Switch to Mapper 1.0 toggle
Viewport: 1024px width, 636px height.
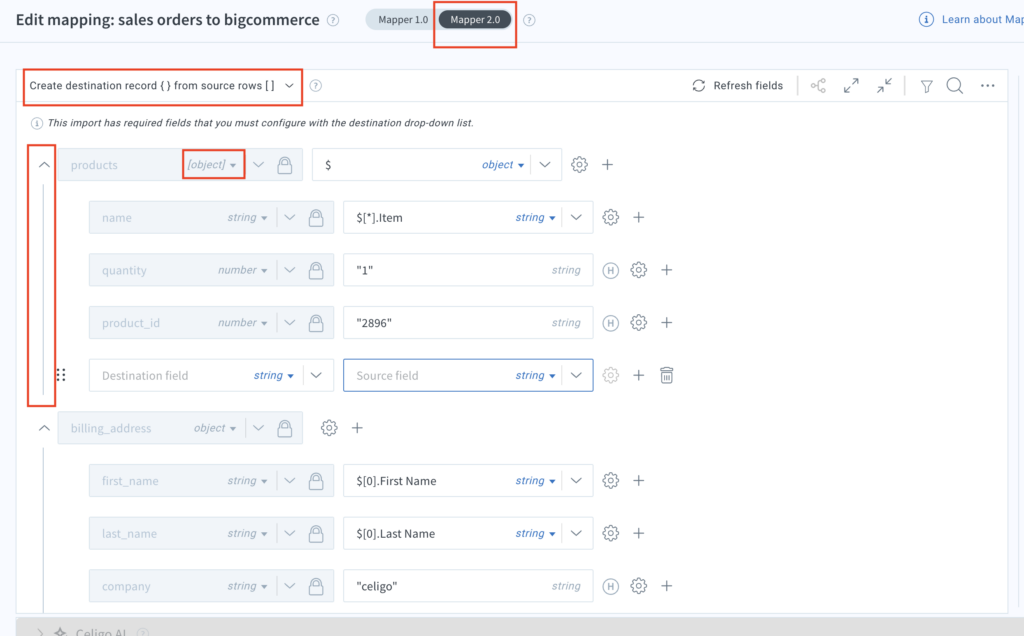(401, 20)
